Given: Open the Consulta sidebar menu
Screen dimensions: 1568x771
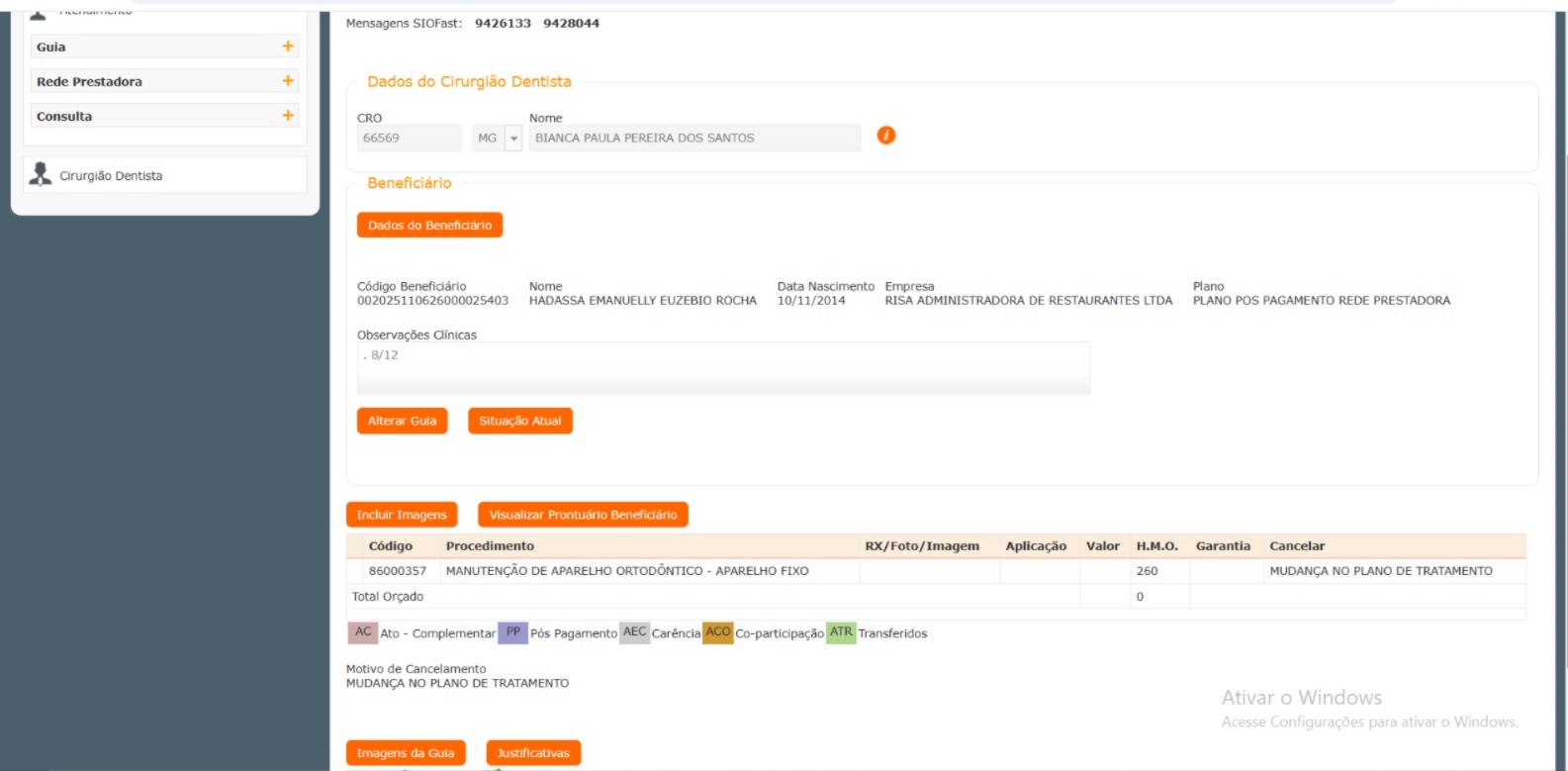Looking at the screenshot, I should (164, 116).
